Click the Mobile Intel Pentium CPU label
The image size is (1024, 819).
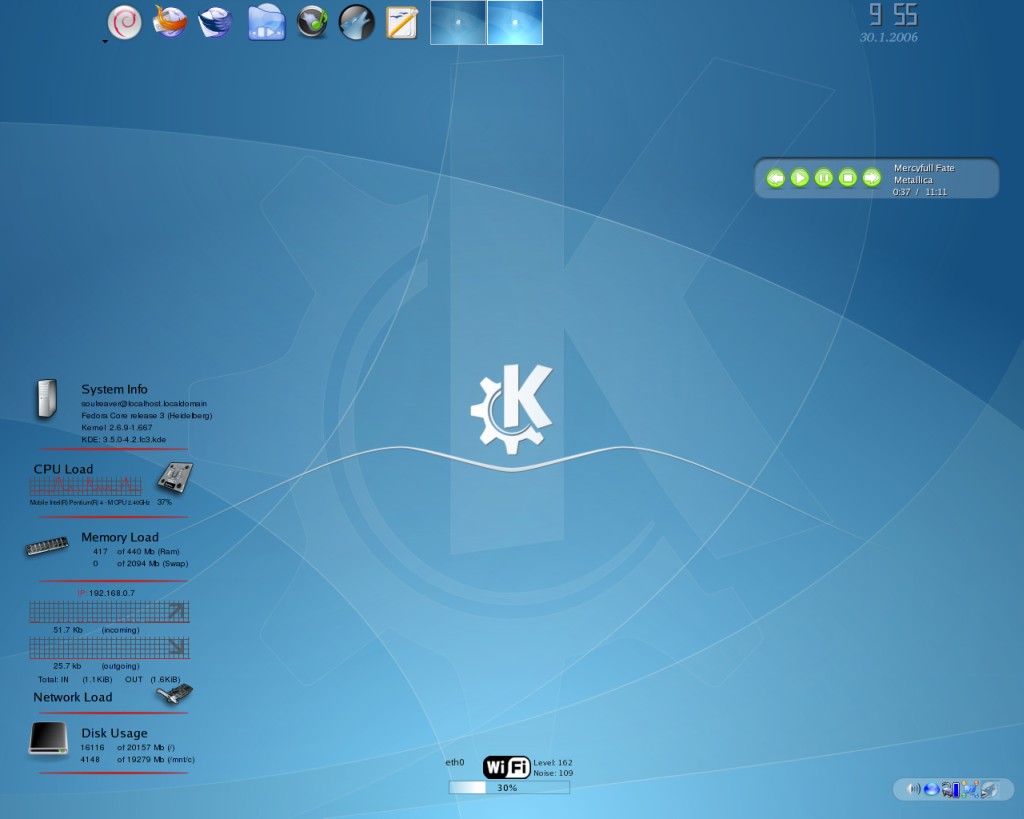pyautogui.click(x=89, y=502)
